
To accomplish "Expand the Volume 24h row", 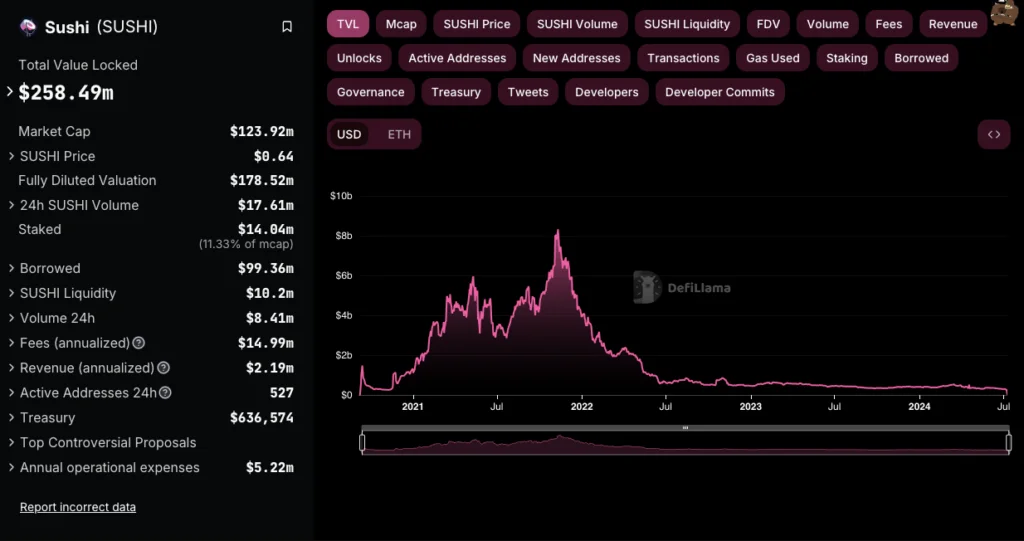I will (x=12, y=318).
